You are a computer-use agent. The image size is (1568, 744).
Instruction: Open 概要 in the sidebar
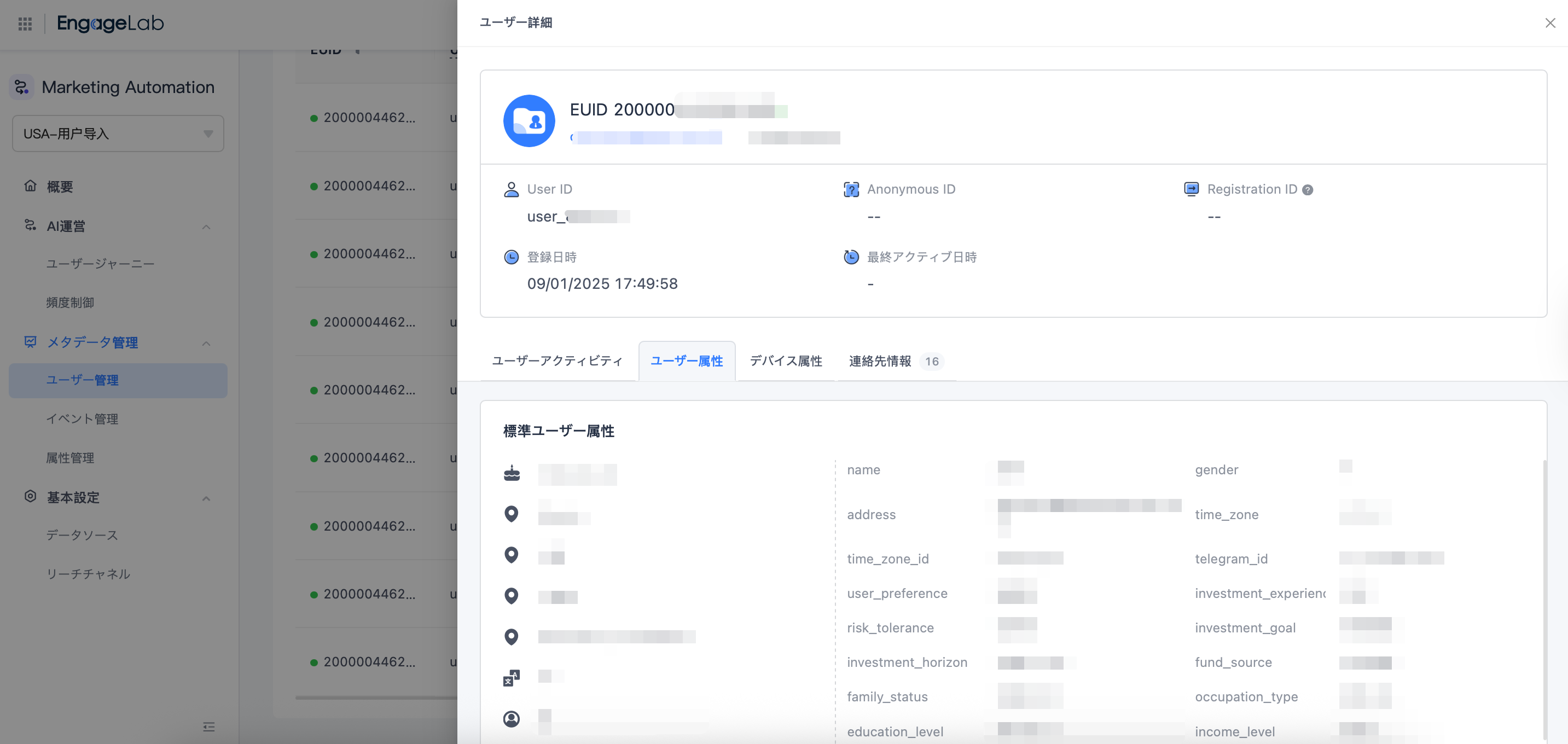coord(60,187)
